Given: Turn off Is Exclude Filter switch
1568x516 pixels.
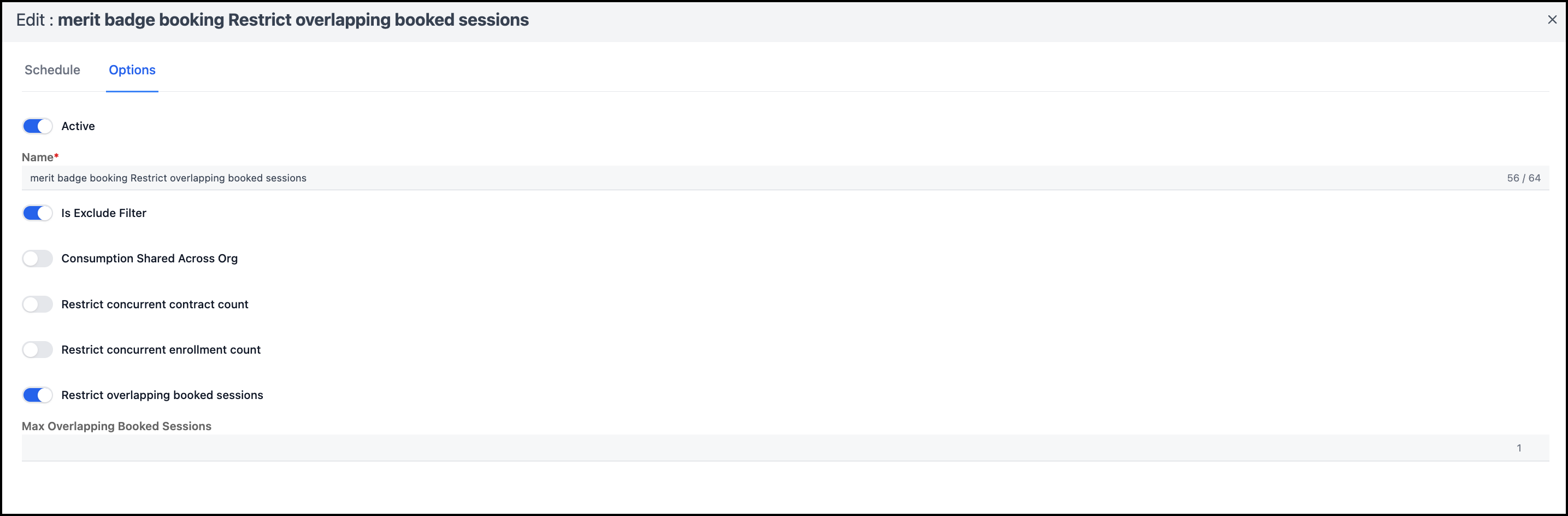Looking at the screenshot, I should tap(38, 213).
